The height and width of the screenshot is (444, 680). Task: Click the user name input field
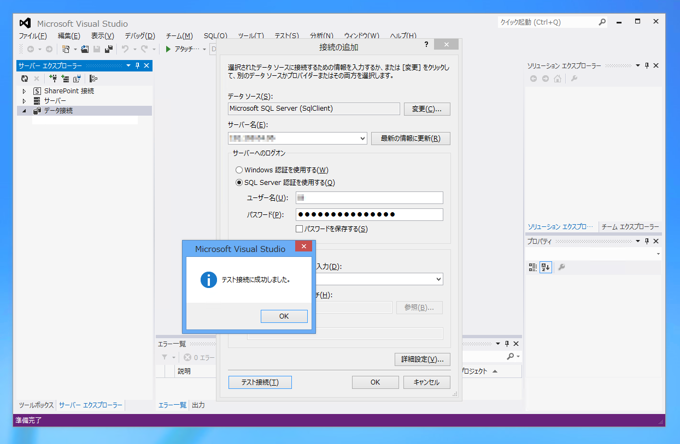tap(369, 198)
